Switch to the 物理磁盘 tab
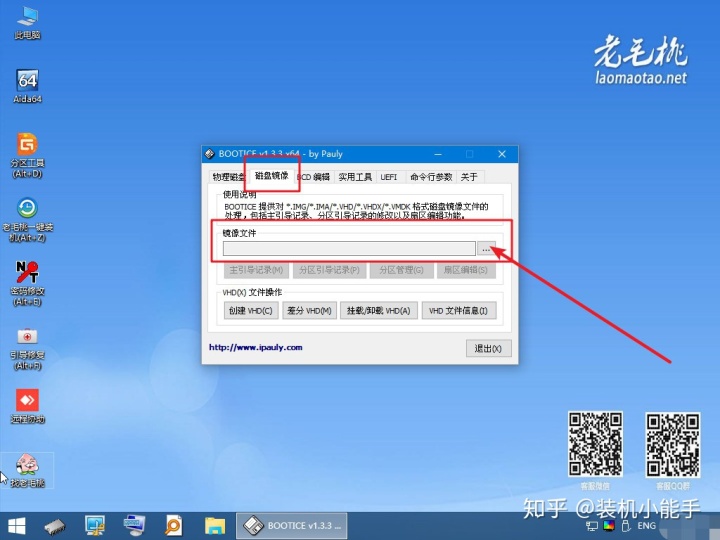 coord(227,177)
